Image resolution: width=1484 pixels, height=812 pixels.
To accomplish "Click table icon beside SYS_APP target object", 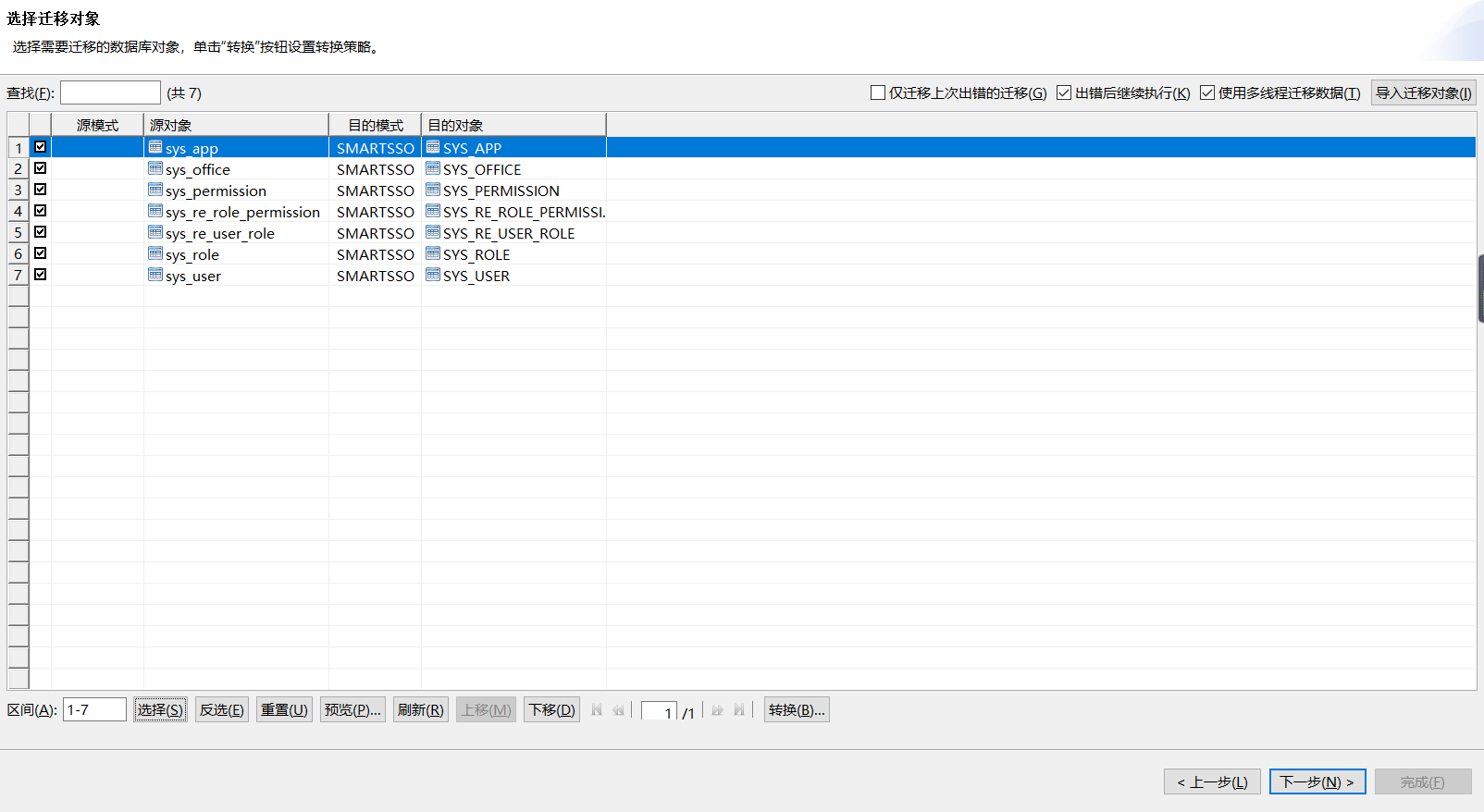I will pyautogui.click(x=433, y=147).
